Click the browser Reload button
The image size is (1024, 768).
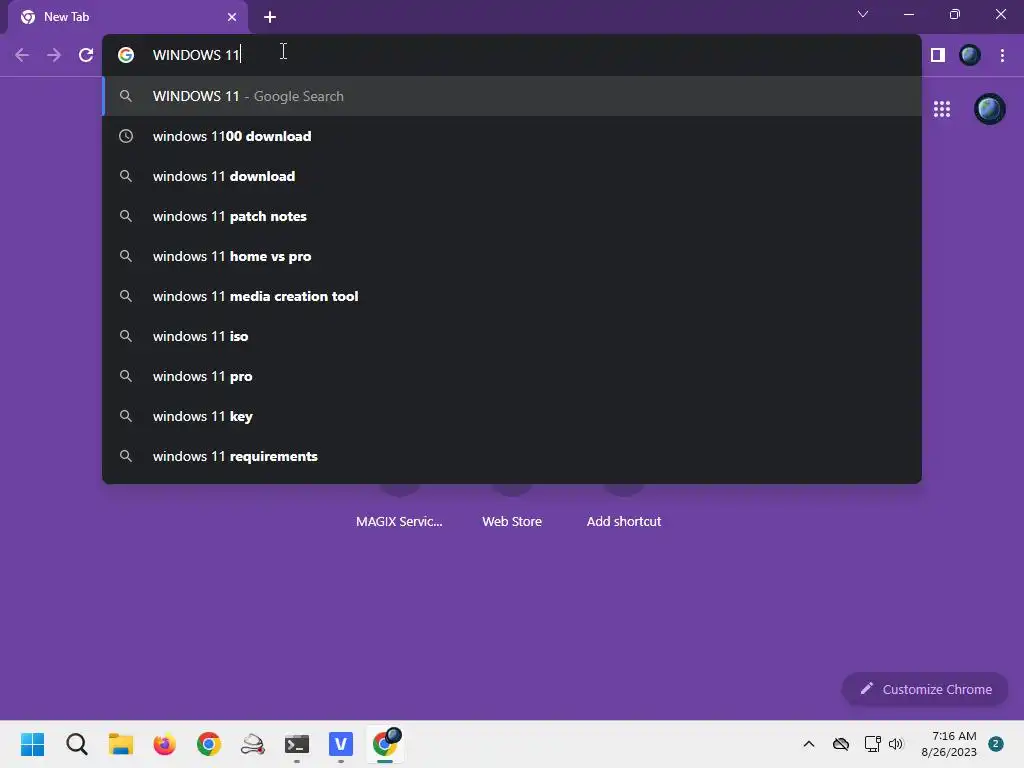(86, 55)
